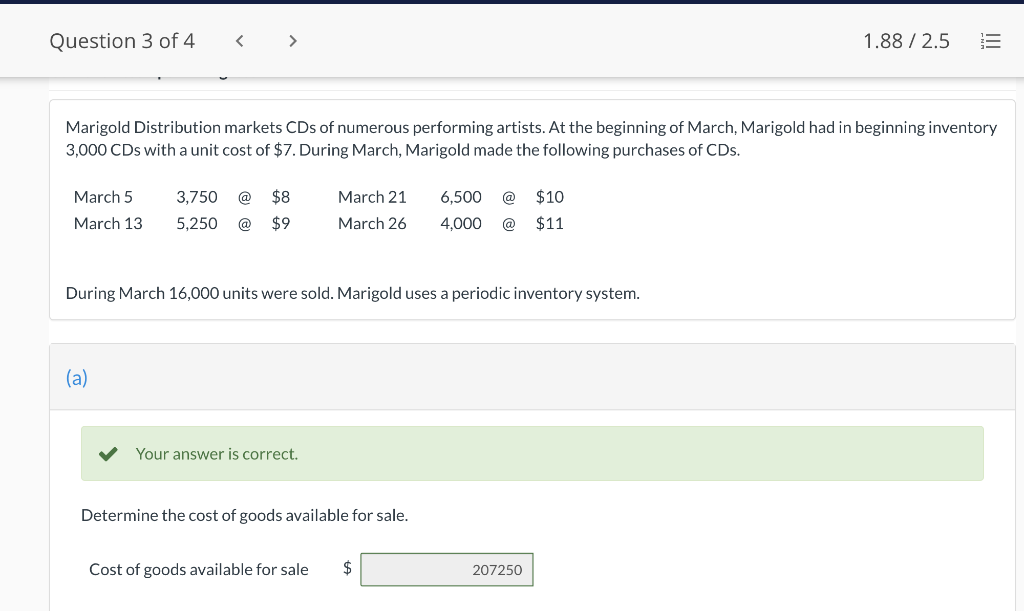Click the cost of goods available input
Image resolution: width=1024 pixels, height=611 pixels.
pos(447,570)
